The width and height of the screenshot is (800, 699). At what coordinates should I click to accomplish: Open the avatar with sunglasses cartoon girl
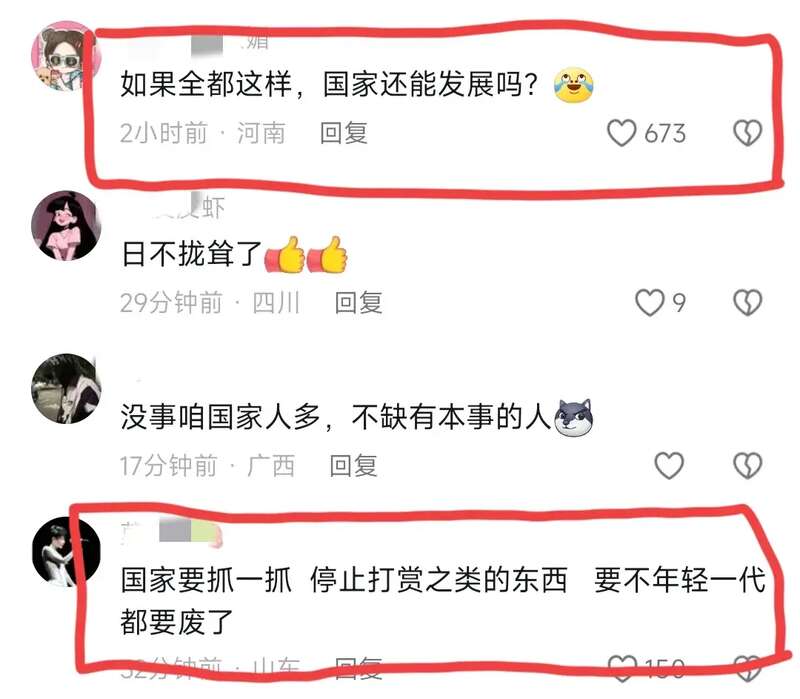point(66,56)
